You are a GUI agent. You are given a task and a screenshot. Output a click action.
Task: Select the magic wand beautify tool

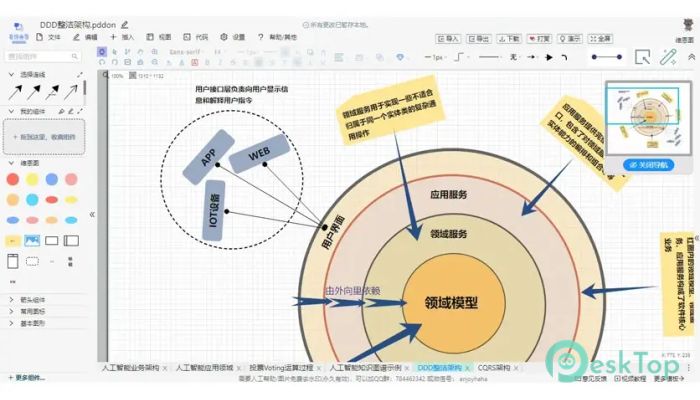tap(668, 57)
